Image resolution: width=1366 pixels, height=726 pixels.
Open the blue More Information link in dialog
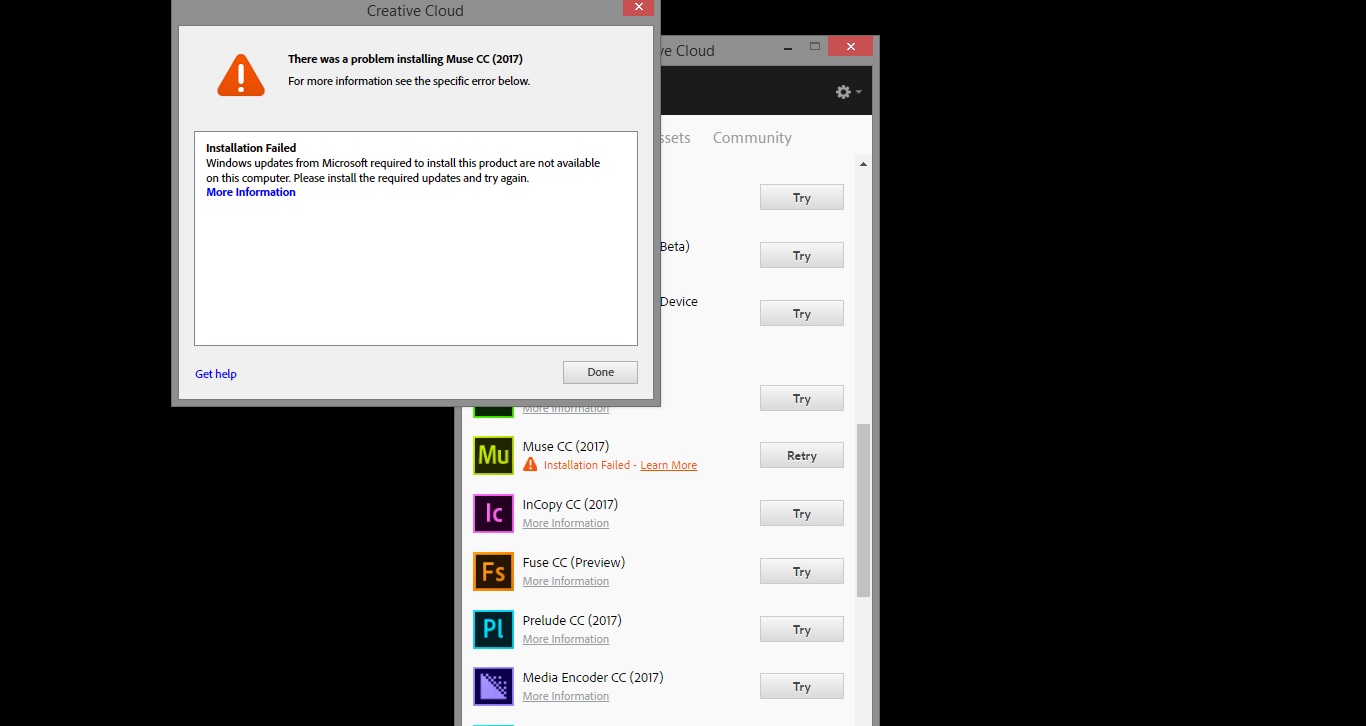tap(251, 192)
